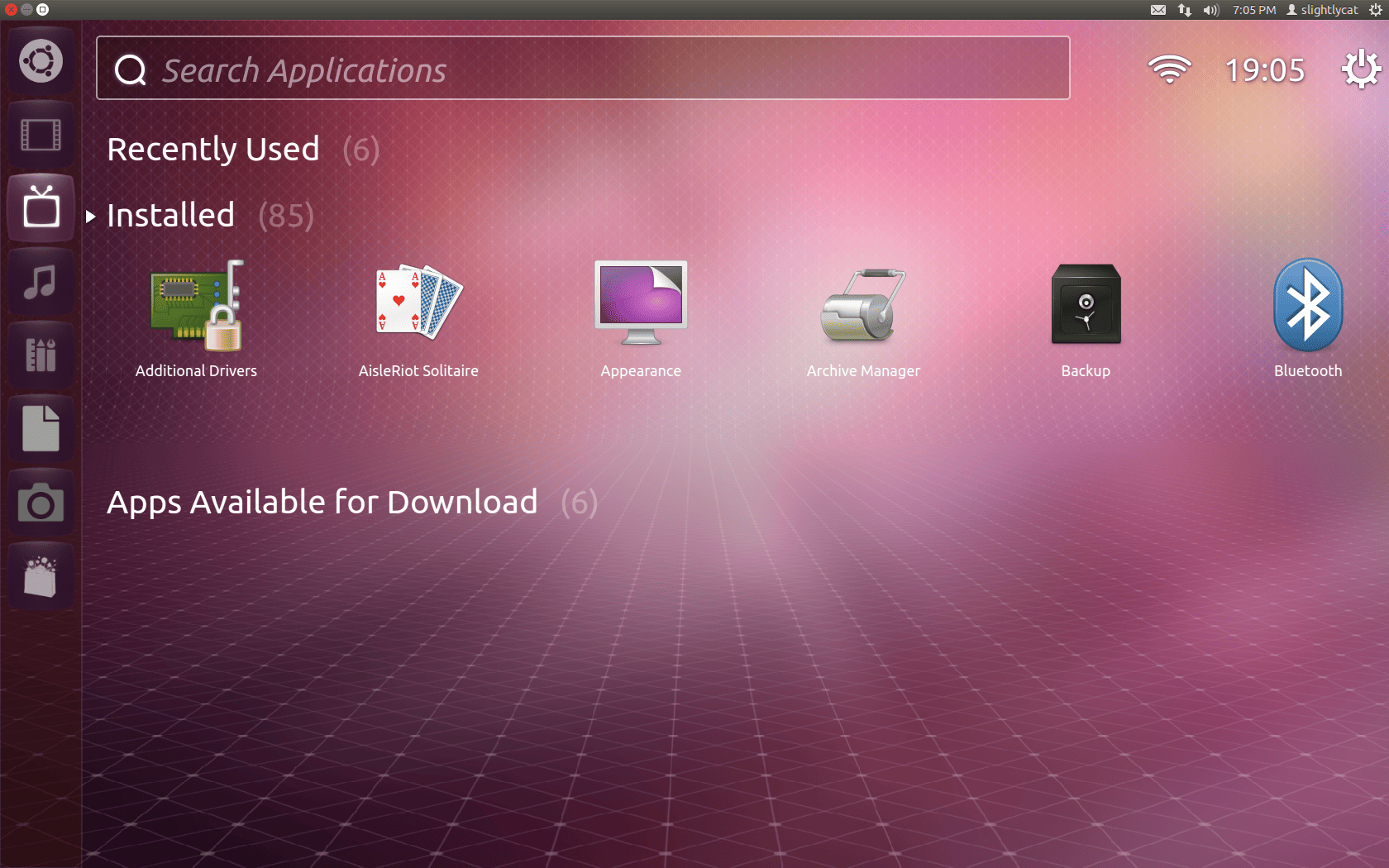Click the large power icon beside 19:05

[1361, 69]
